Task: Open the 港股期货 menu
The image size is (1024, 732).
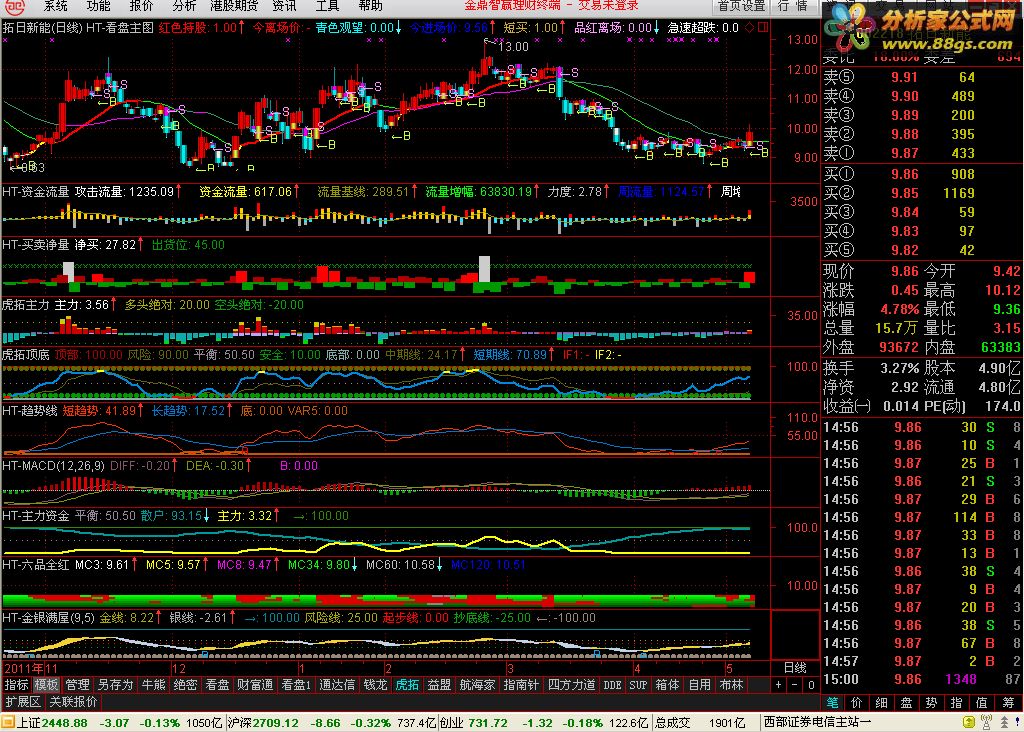Action: (x=234, y=6)
